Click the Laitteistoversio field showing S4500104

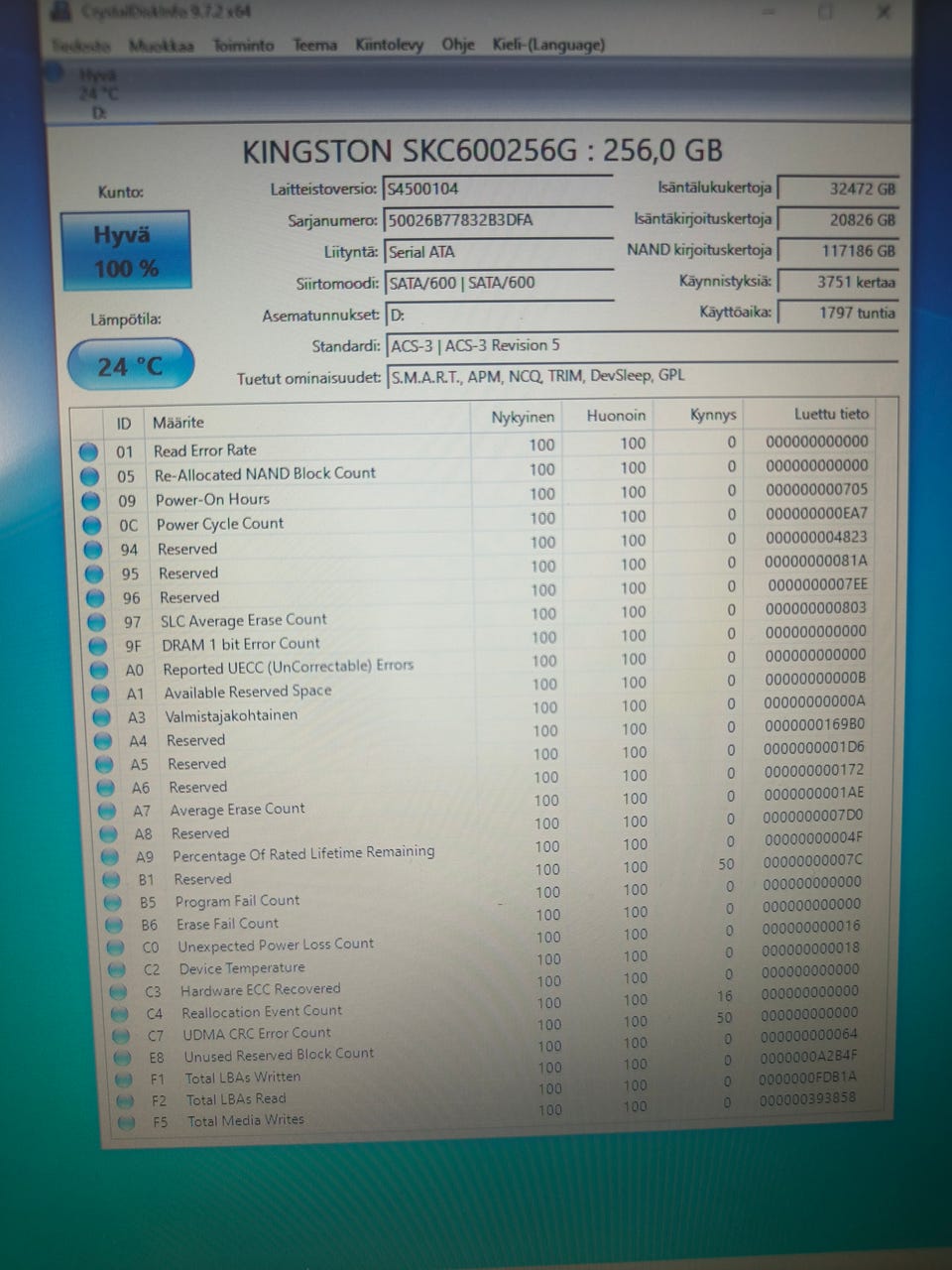498,189
